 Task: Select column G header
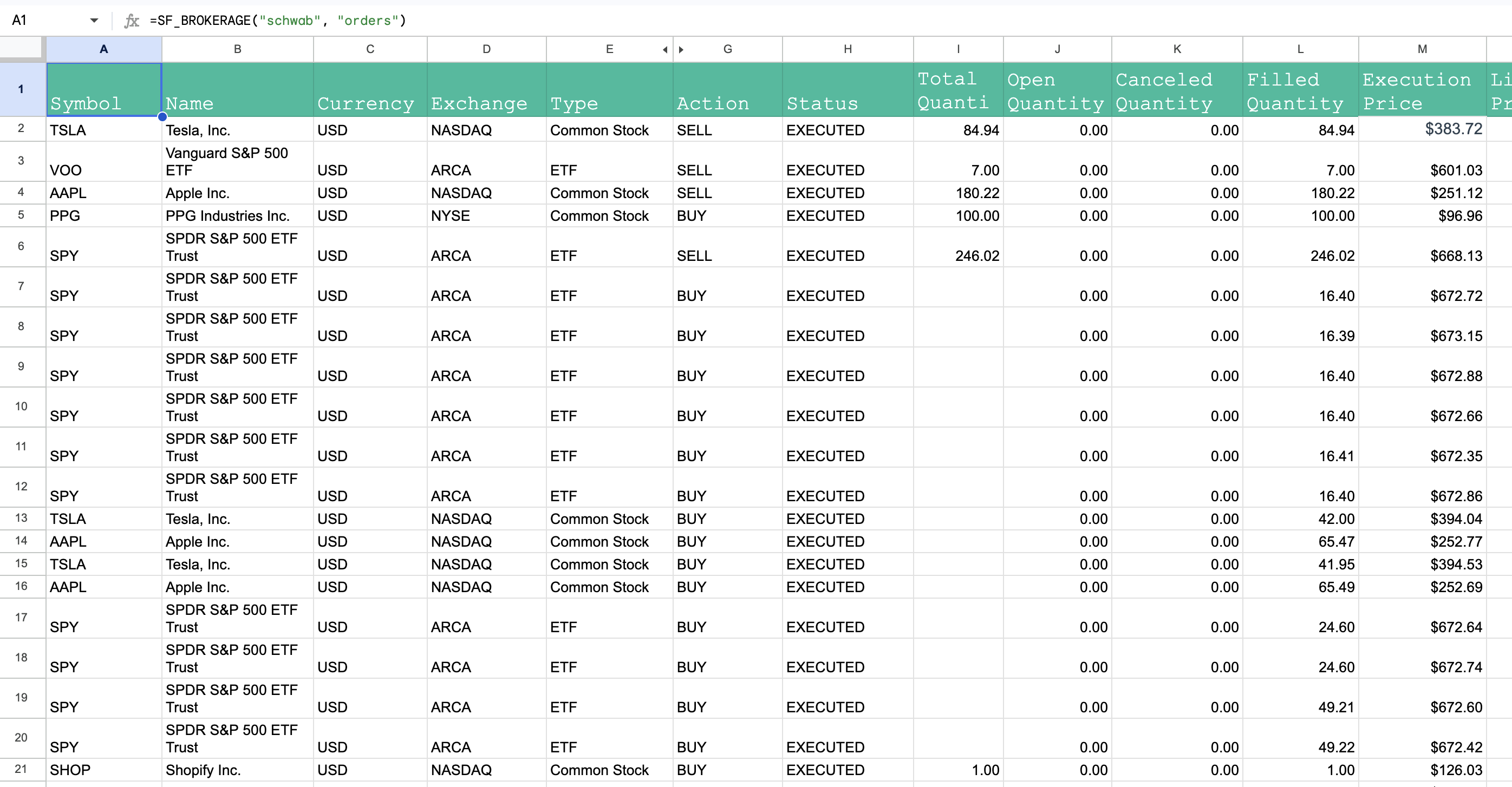pyautogui.click(x=728, y=49)
